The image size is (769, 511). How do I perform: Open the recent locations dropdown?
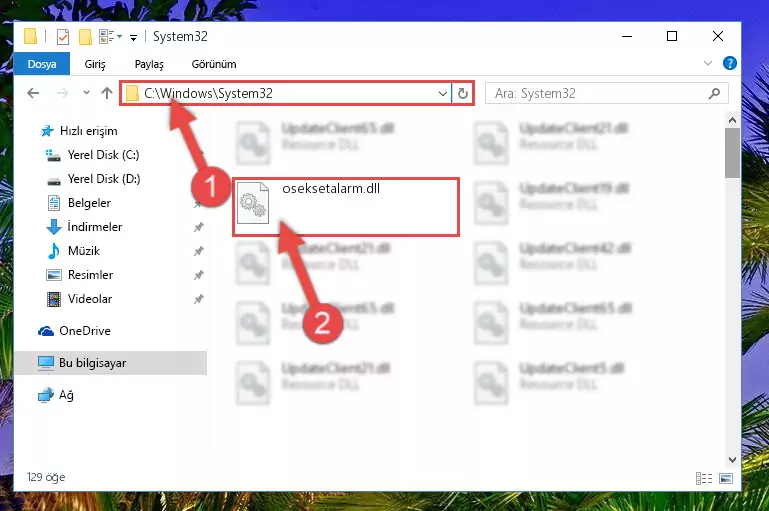pos(86,92)
